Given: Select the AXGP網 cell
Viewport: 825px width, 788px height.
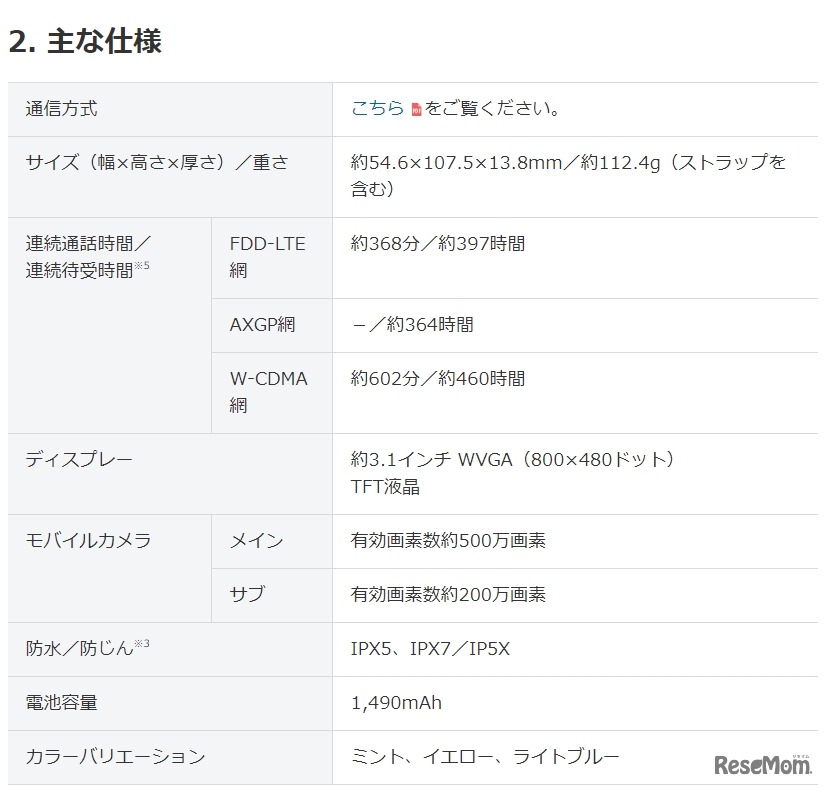Looking at the screenshot, I should tap(262, 325).
